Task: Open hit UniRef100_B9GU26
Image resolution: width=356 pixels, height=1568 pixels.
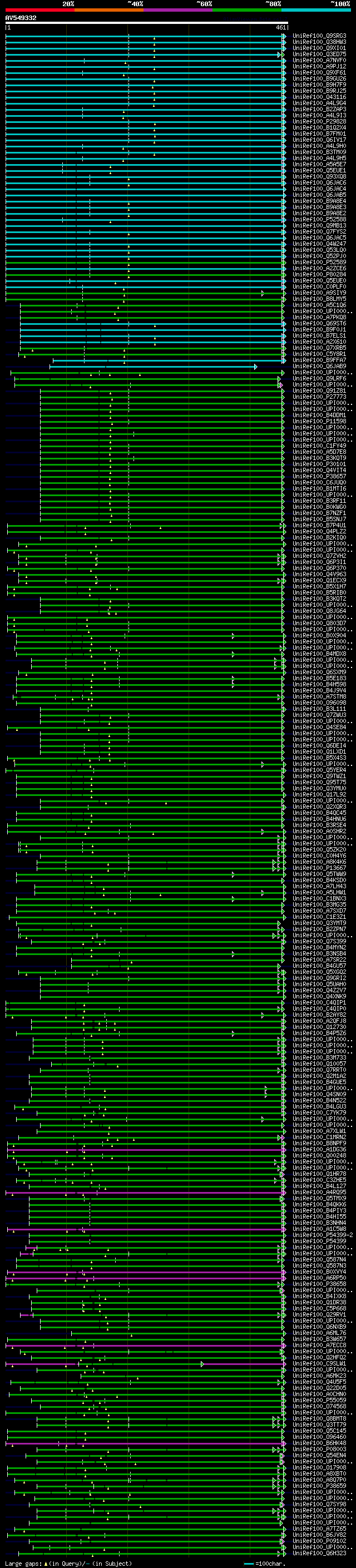Action: (319, 78)
